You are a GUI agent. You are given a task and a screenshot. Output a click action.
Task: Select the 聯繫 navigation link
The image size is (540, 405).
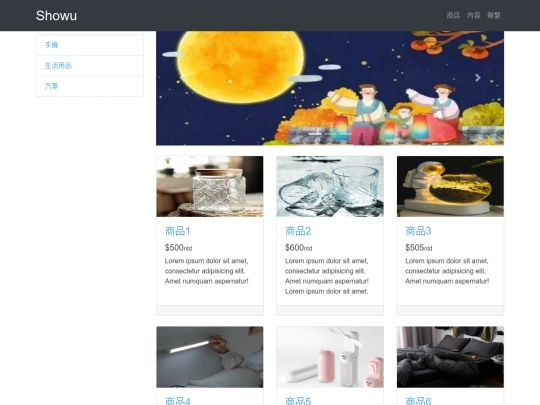coord(494,15)
